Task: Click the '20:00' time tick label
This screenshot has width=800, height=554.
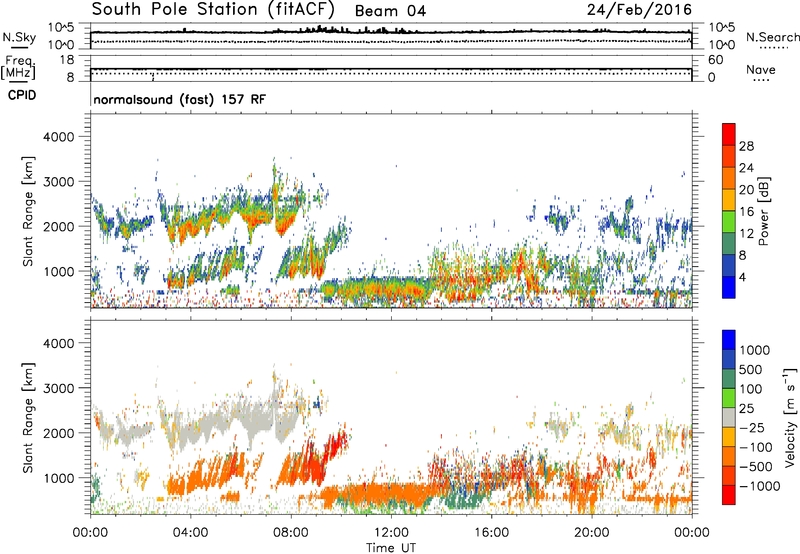Action: [591, 533]
